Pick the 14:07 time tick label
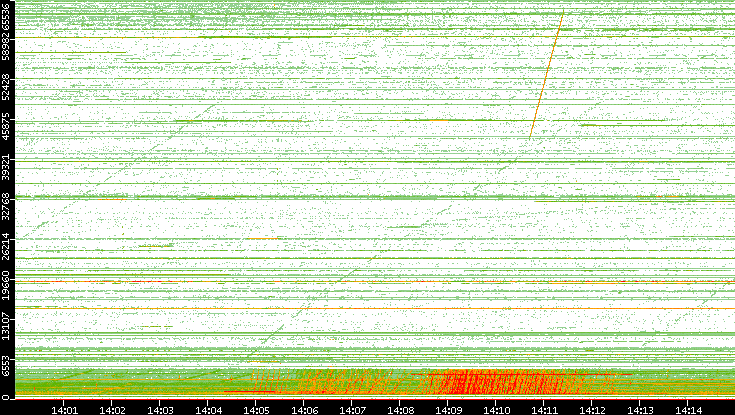735x415 pixels. 352,409
